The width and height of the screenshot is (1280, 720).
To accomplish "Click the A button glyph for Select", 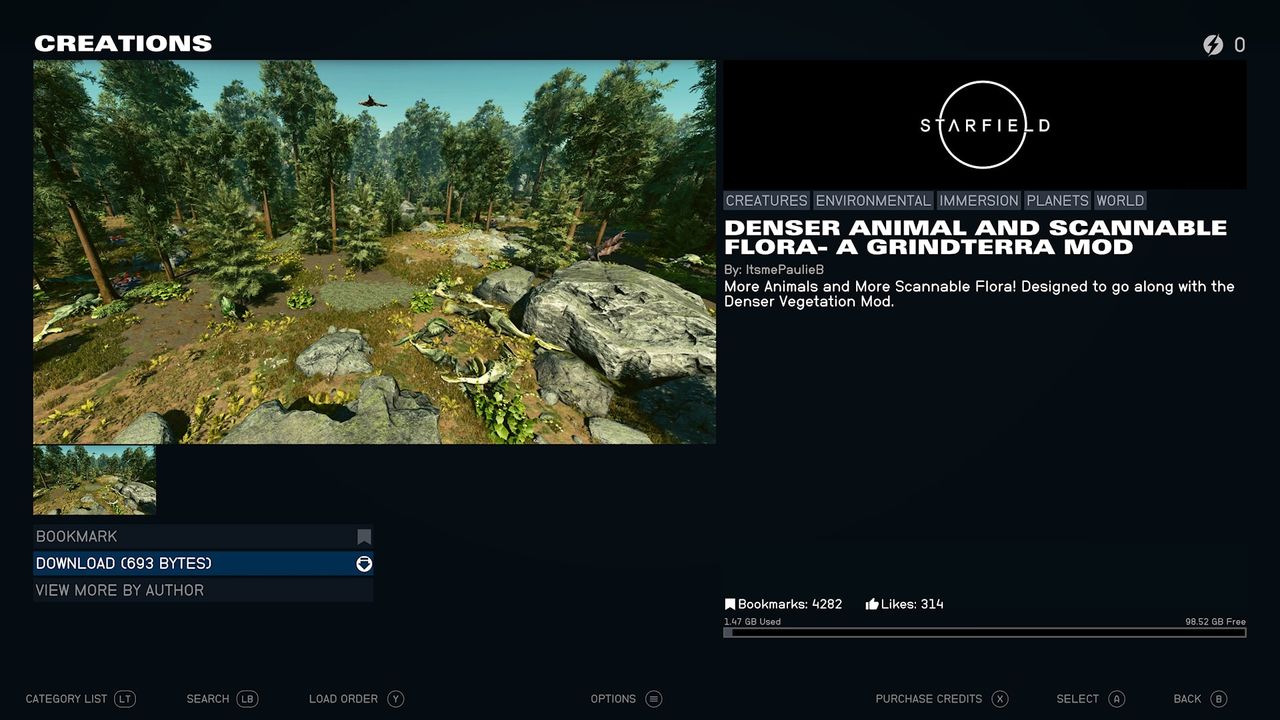I will (1117, 699).
